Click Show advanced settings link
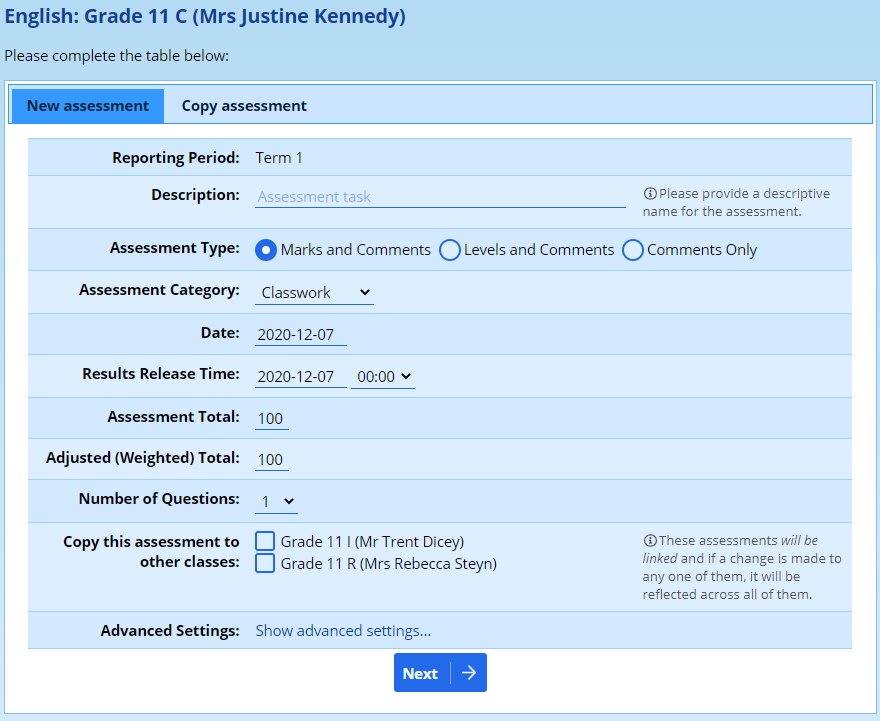Viewport: 880px width, 721px height. (343, 631)
